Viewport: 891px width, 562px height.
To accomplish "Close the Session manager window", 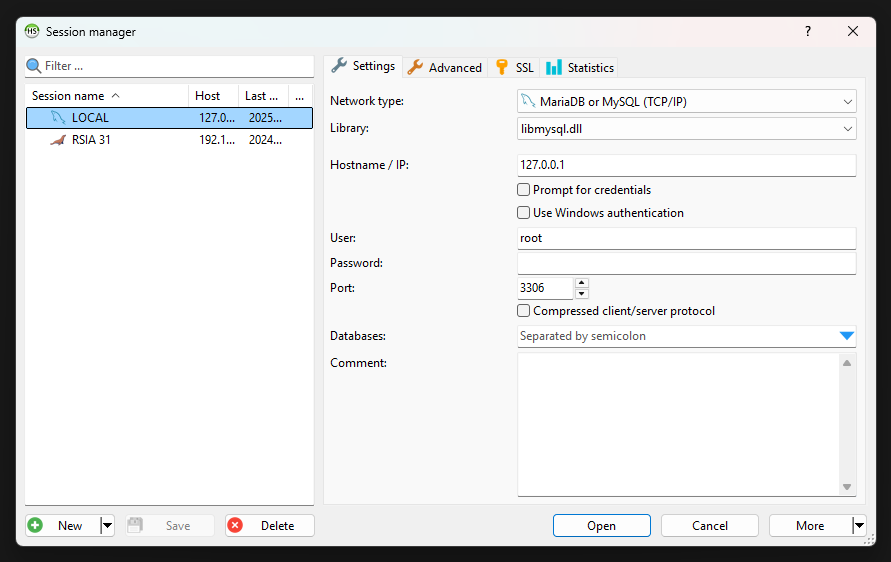I will [x=853, y=31].
